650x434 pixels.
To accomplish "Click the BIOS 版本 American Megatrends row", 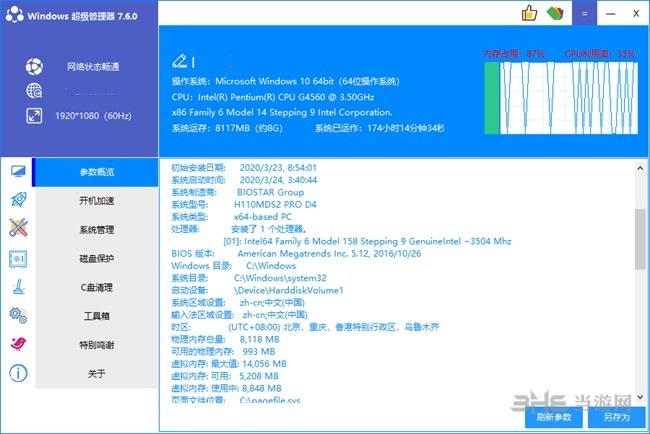I will pos(296,254).
